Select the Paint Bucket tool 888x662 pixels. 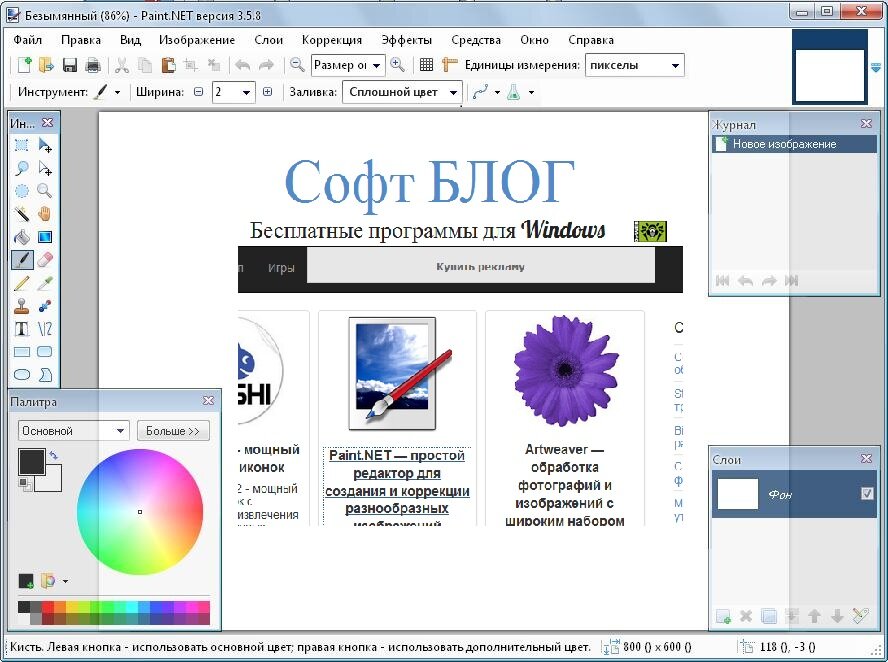22,237
